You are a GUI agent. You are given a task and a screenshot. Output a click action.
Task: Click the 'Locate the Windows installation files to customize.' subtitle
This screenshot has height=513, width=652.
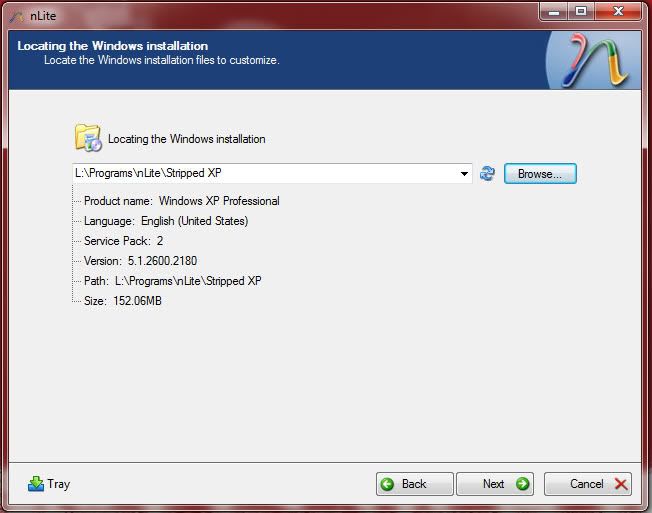162,60
